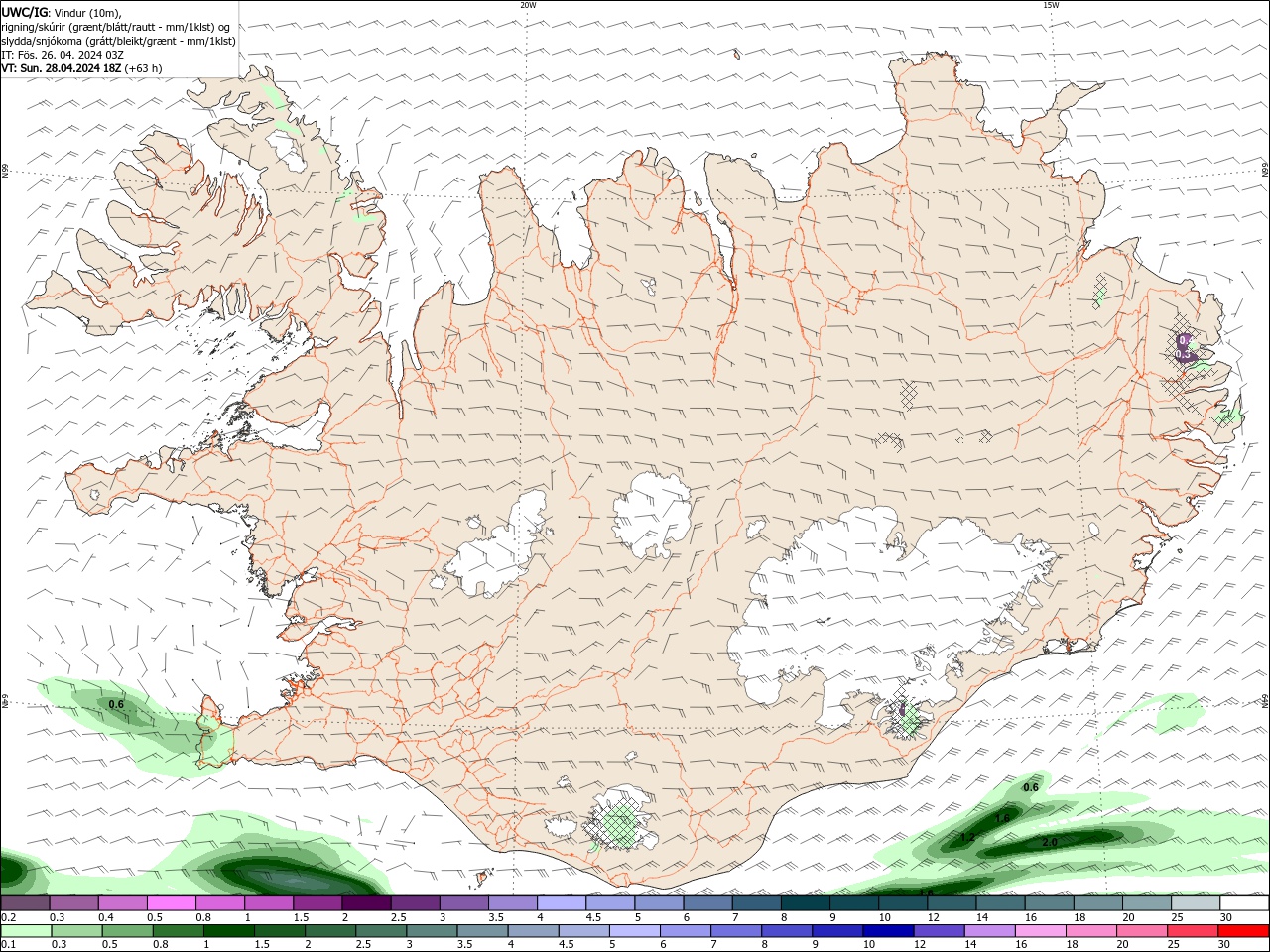Click the top-row teal swatch labeled 12
1270x952 pixels.
[951, 903]
